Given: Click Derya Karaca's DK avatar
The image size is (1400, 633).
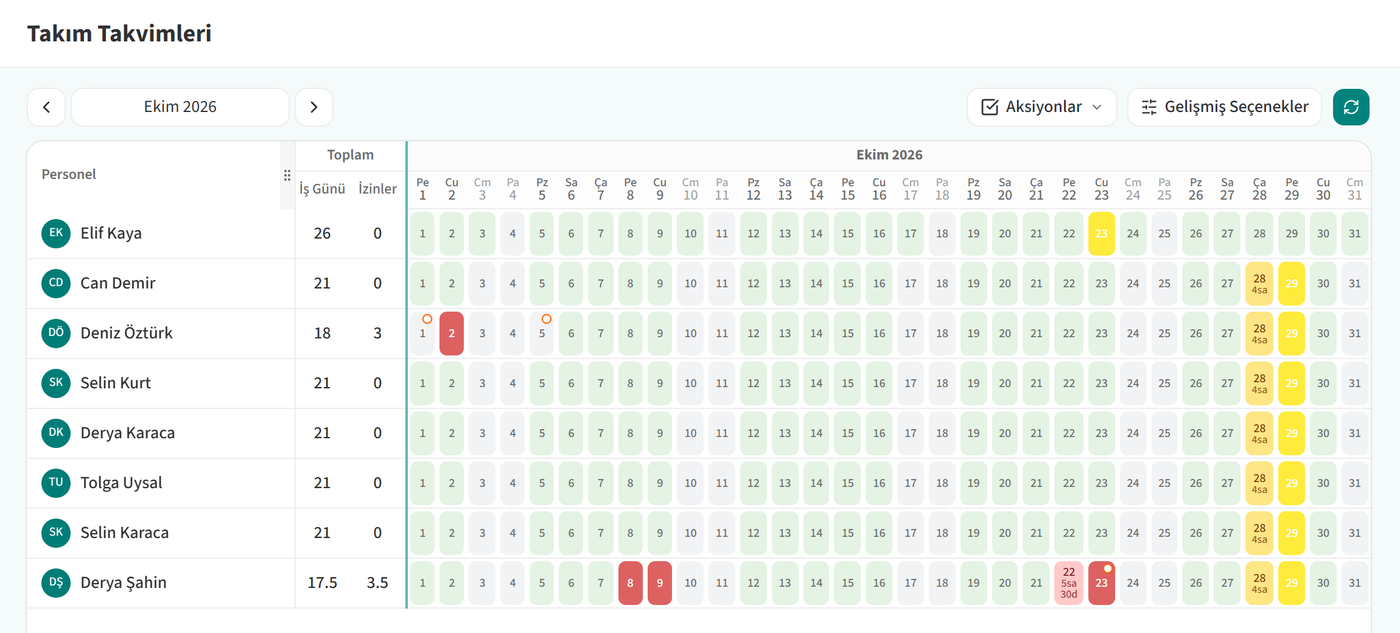Looking at the screenshot, I should (56, 433).
